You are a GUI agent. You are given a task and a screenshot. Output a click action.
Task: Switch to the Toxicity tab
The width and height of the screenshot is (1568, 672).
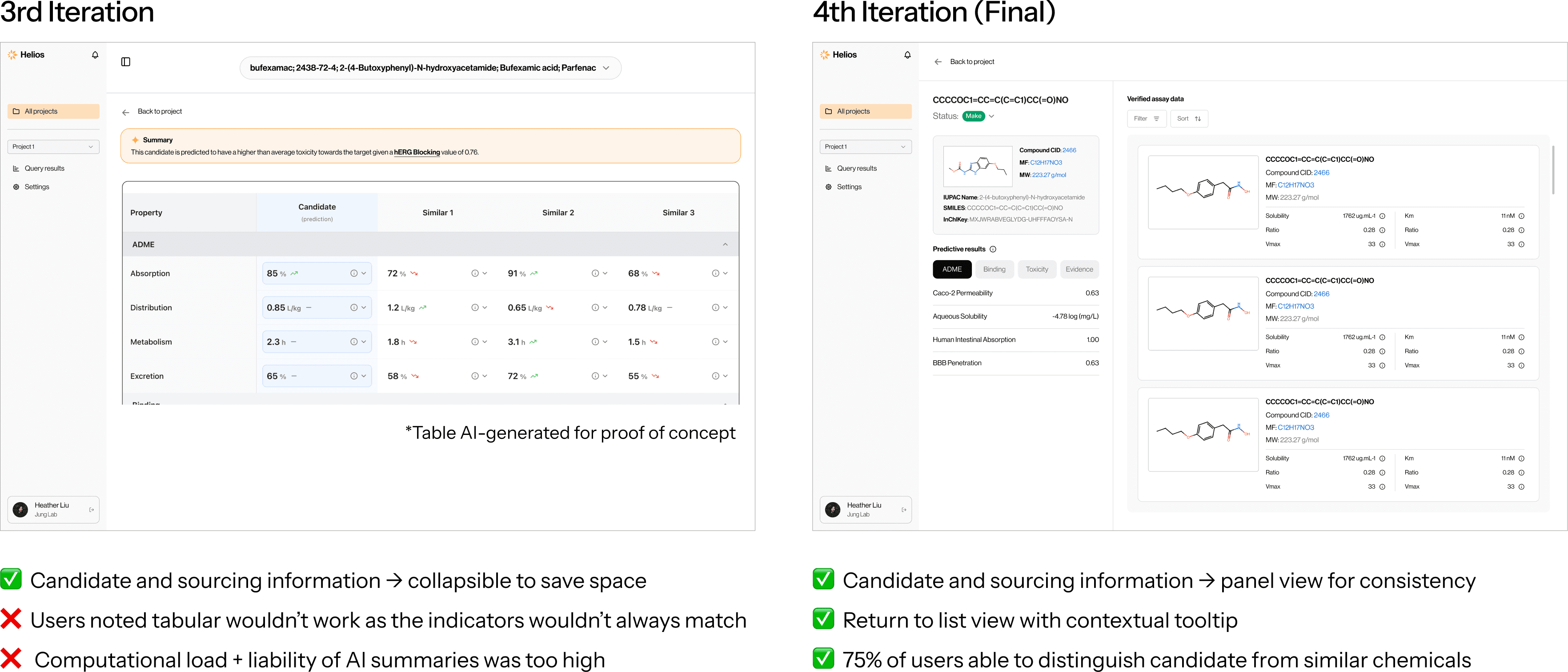coord(1037,269)
